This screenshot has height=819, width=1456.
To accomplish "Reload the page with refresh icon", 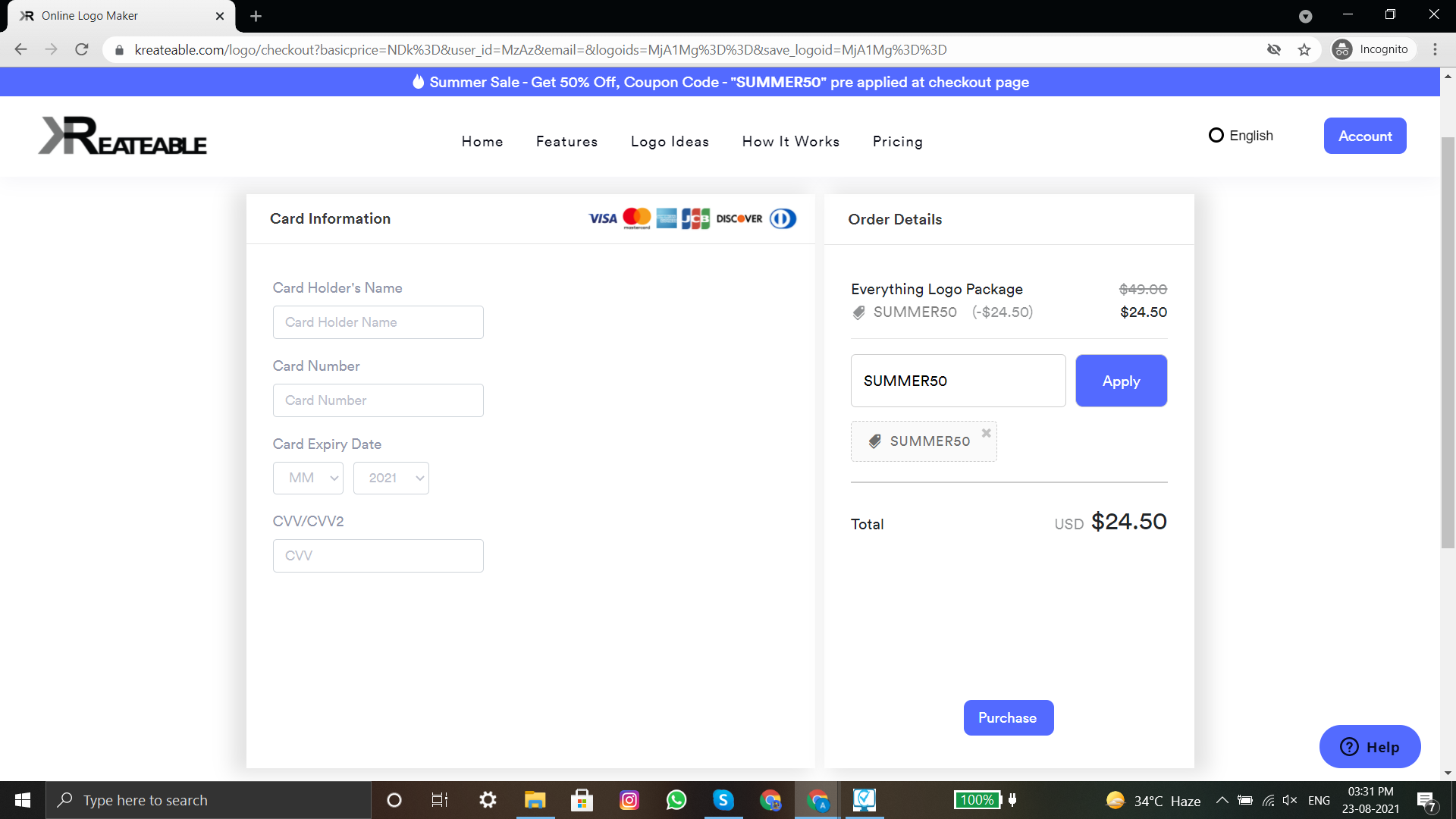I will (82, 50).
